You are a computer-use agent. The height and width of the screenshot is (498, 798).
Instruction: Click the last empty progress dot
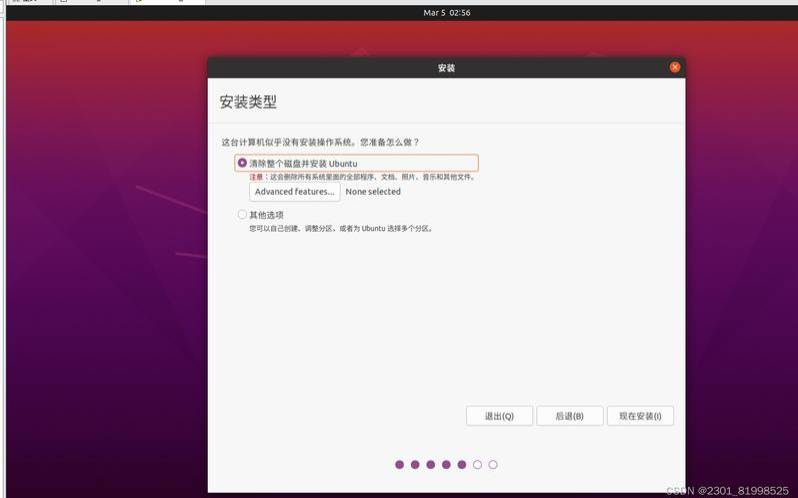tap(493, 464)
